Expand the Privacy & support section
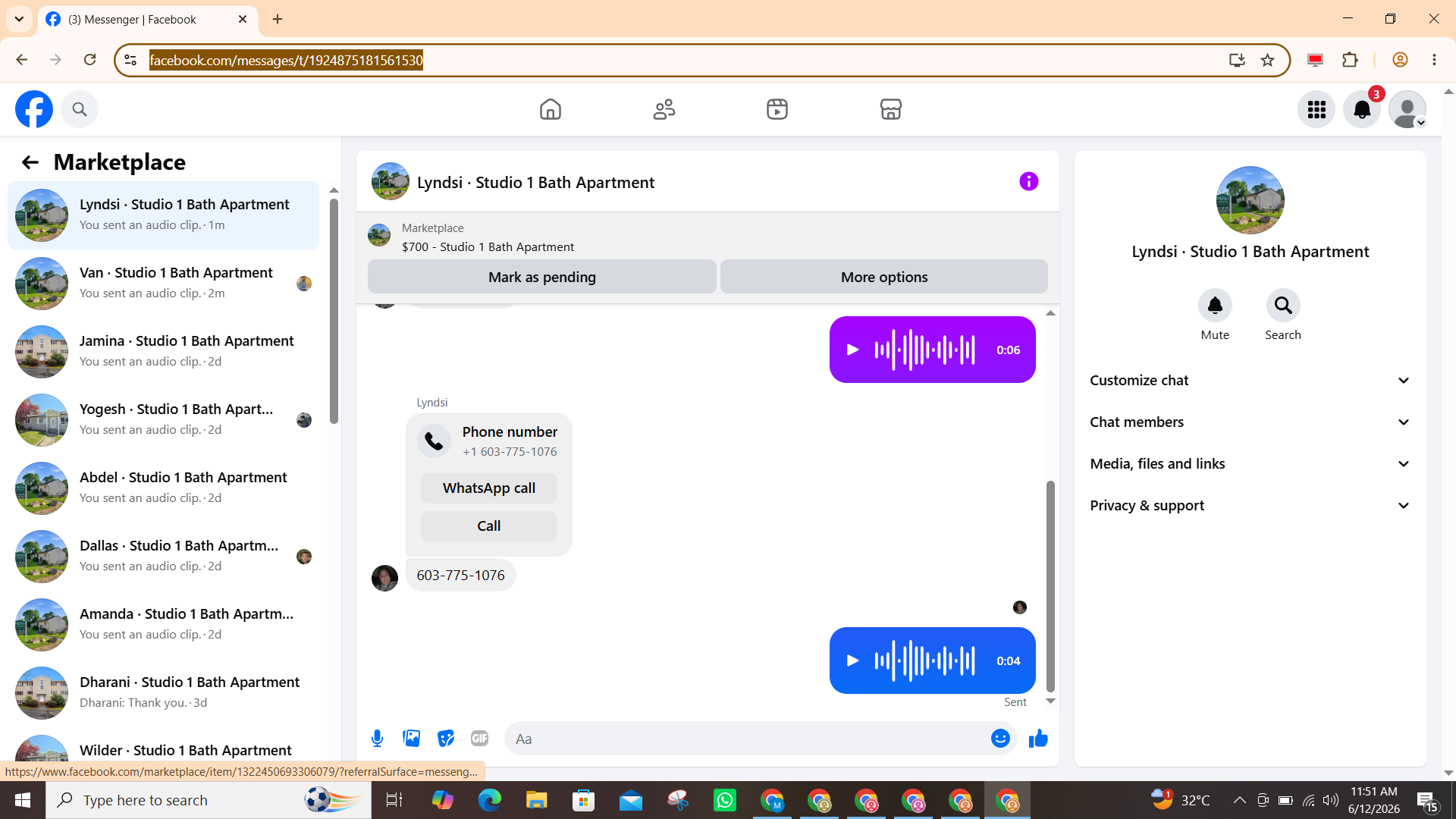The width and height of the screenshot is (1456, 819). coord(1250,506)
